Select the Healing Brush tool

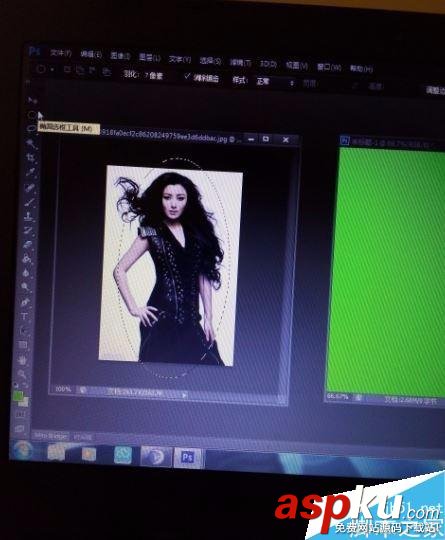(30, 188)
